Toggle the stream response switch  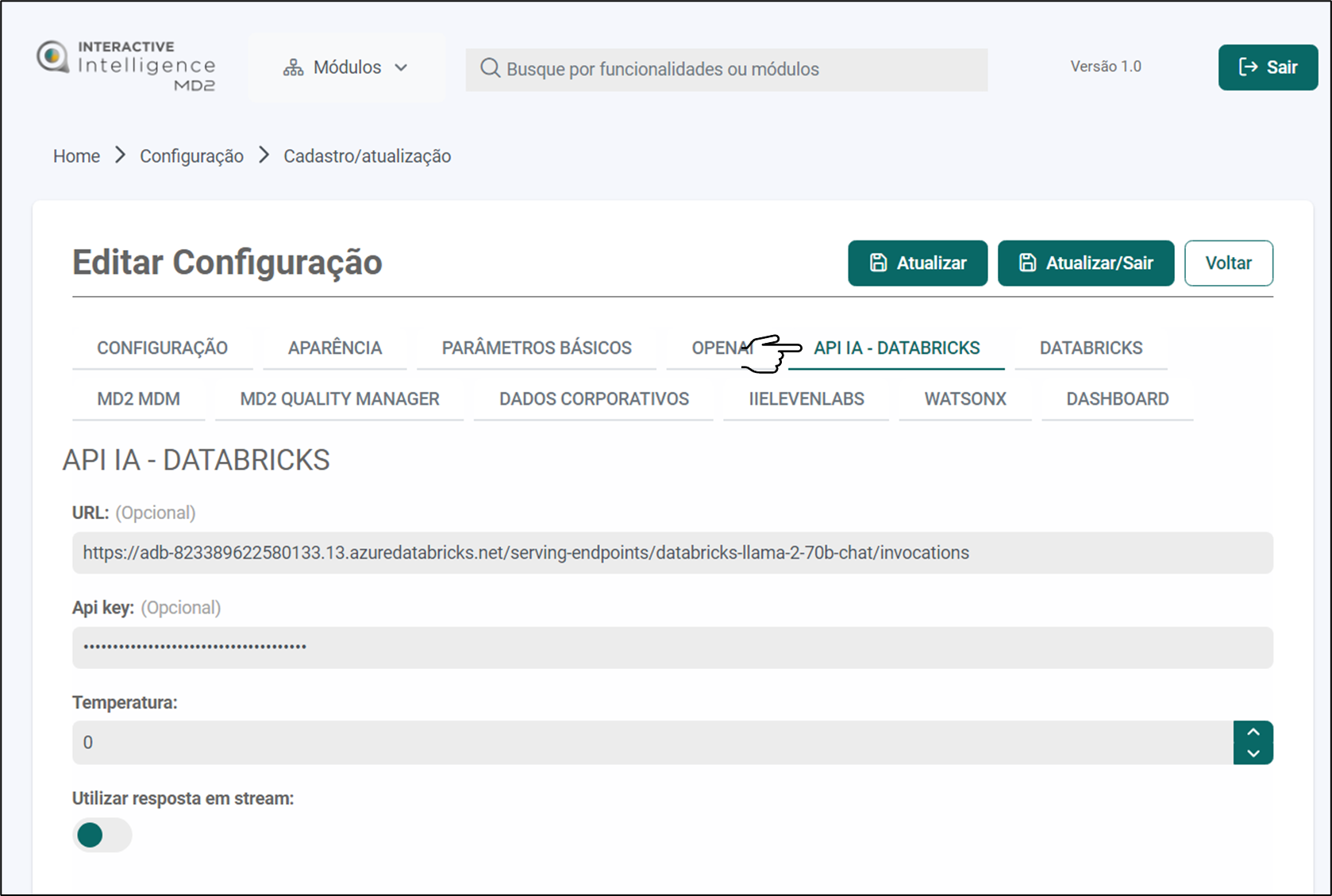click(x=102, y=835)
